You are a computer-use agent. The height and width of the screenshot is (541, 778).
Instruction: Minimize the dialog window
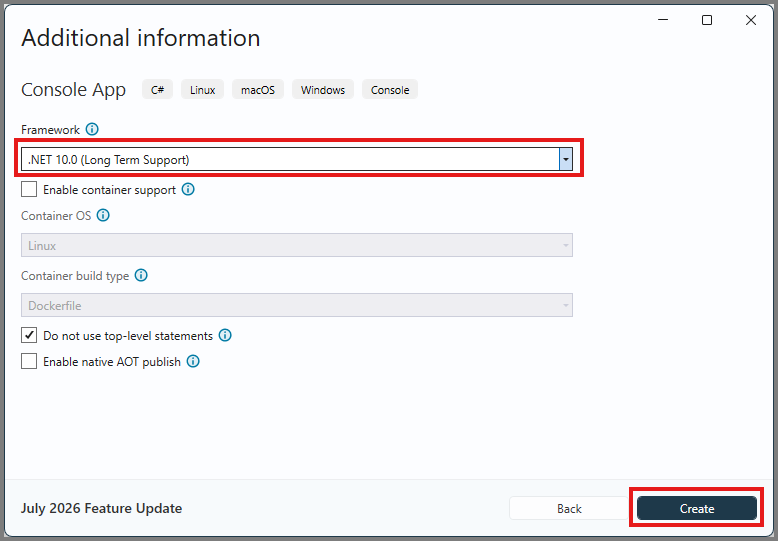663,20
